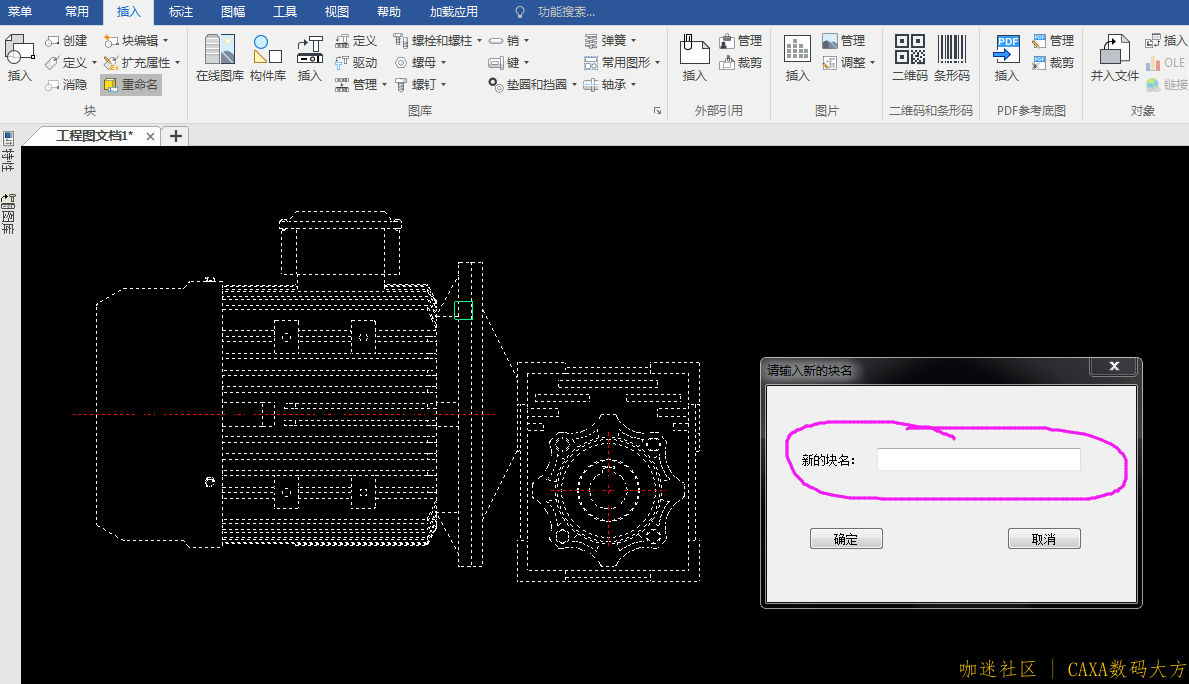Click the 新的块名 text field
This screenshot has width=1189, height=684.
point(978,460)
